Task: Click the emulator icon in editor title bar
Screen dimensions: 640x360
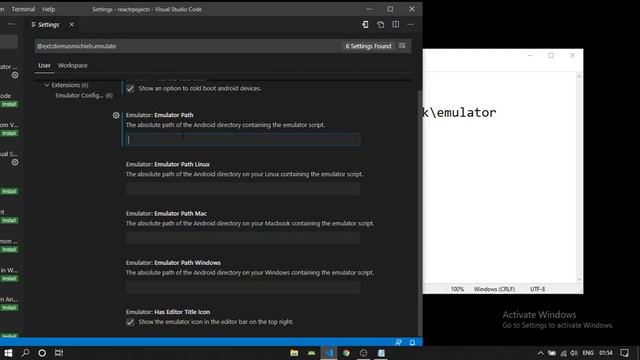Action: [365, 24]
